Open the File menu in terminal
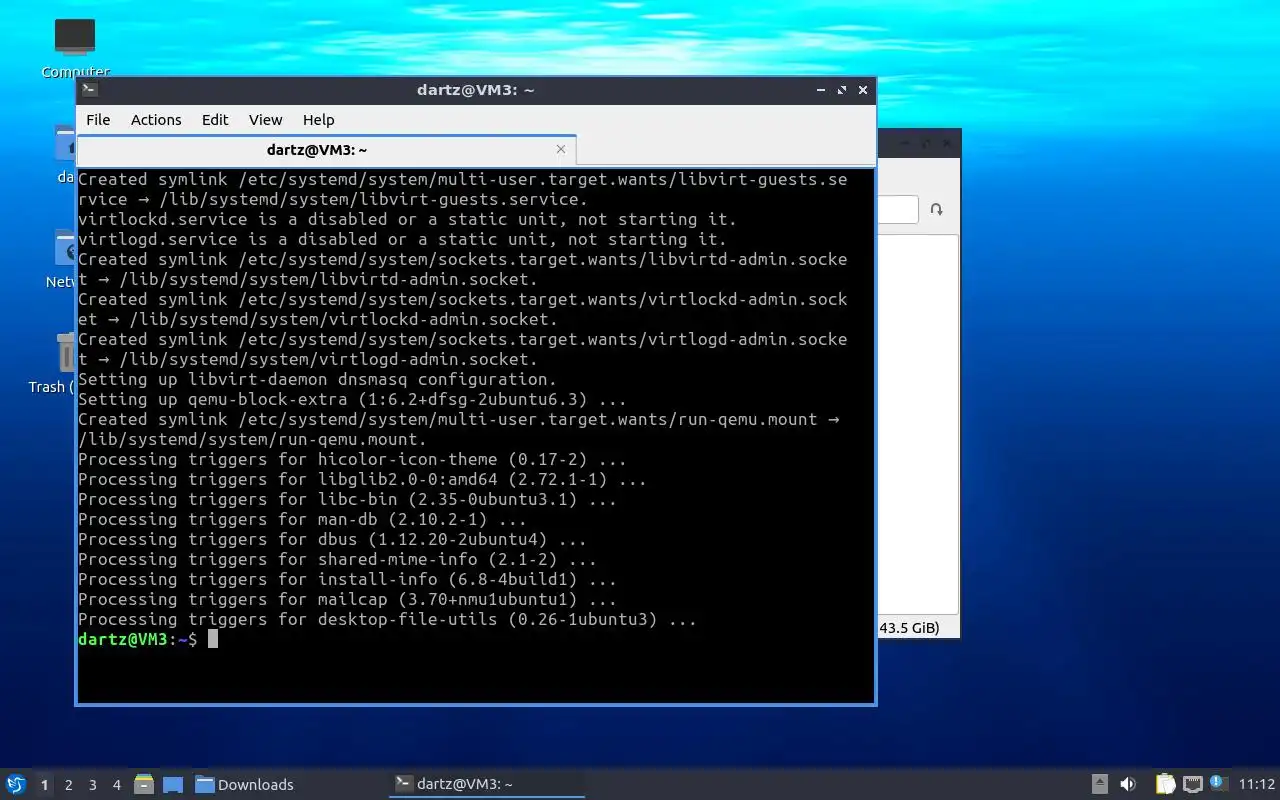The height and width of the screenshot is (800, 1280). pos(98,119)
